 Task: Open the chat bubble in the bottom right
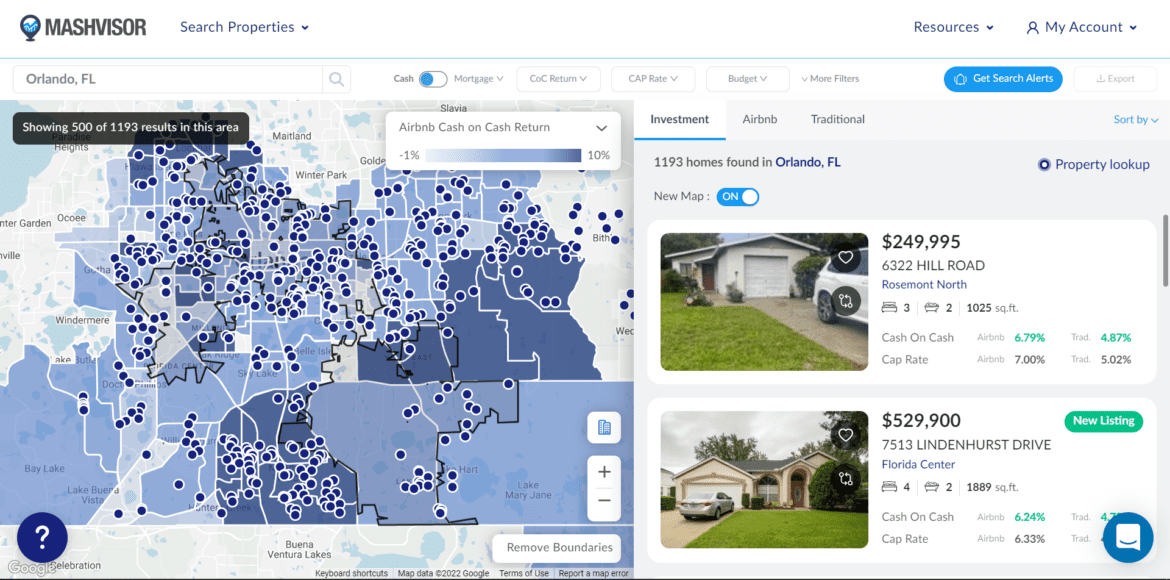click(x=1128, y=537)
